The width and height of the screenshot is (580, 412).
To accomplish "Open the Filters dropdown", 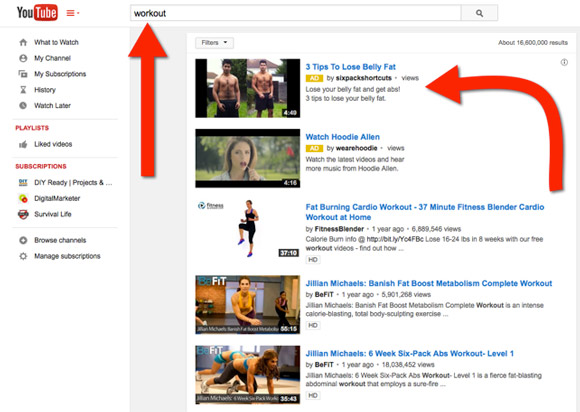I will coord(214,43).
